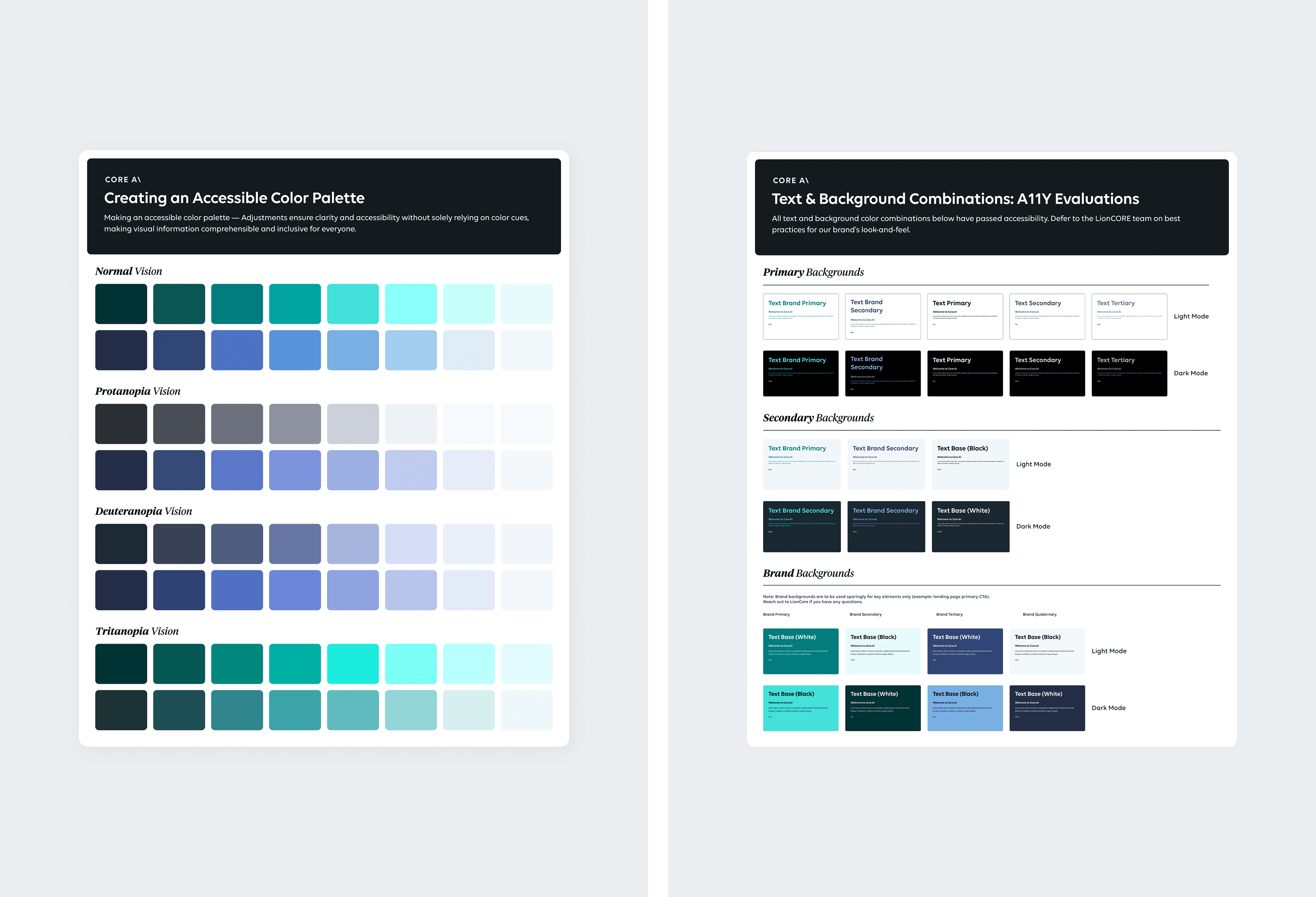Screen dimensions: 1316x897
Task: Open the light-mode Text Brand Secondary card in Primary Backgrounds
Action: pyautogui.click(x=883, y=317)
